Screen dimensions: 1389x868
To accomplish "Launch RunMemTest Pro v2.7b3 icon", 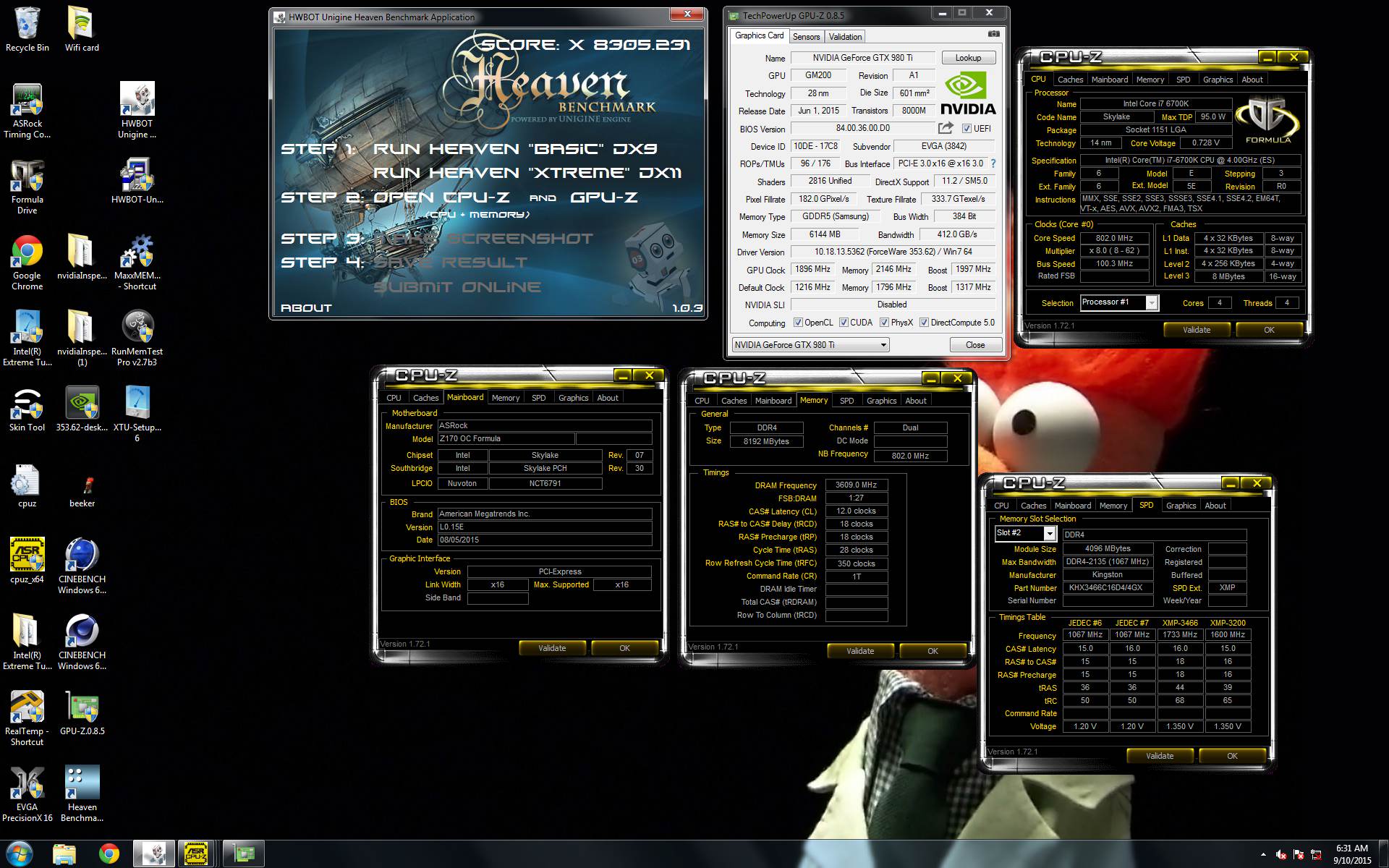I will pyautogui.click(x=137, y=338).
